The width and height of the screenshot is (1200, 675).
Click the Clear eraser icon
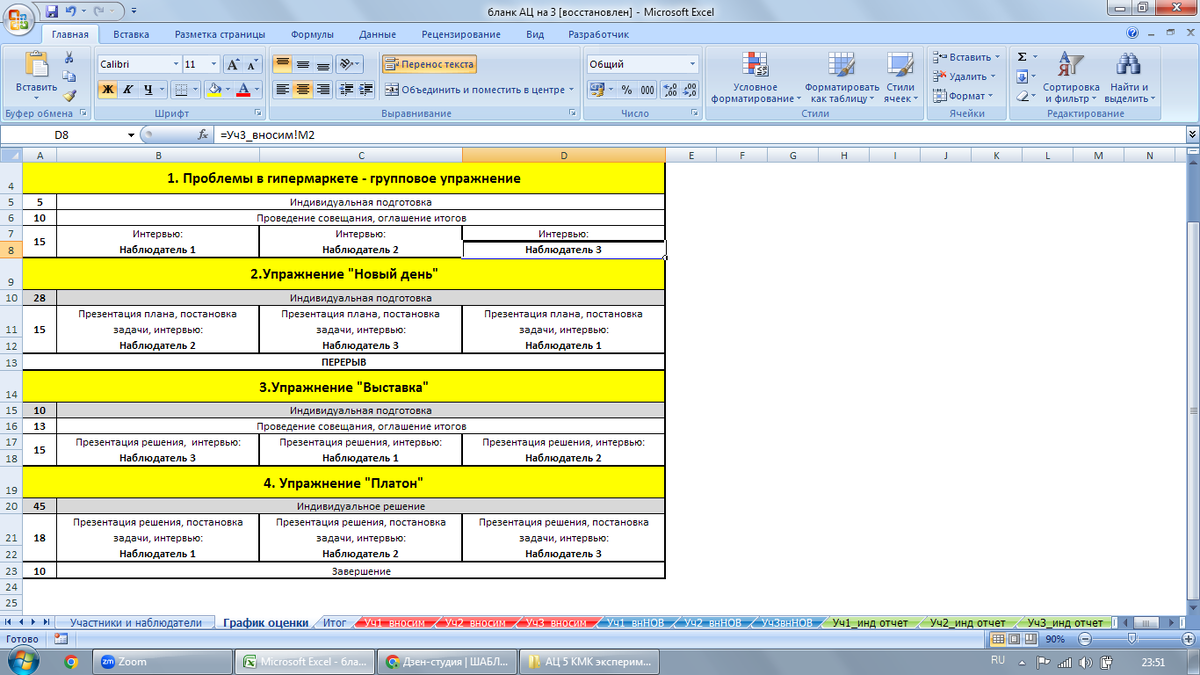[x=1022, y=96]
